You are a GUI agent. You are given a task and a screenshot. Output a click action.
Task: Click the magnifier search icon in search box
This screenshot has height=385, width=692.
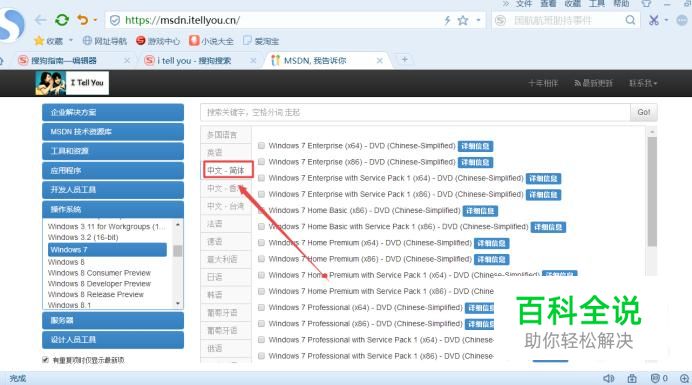coord(630,20)
